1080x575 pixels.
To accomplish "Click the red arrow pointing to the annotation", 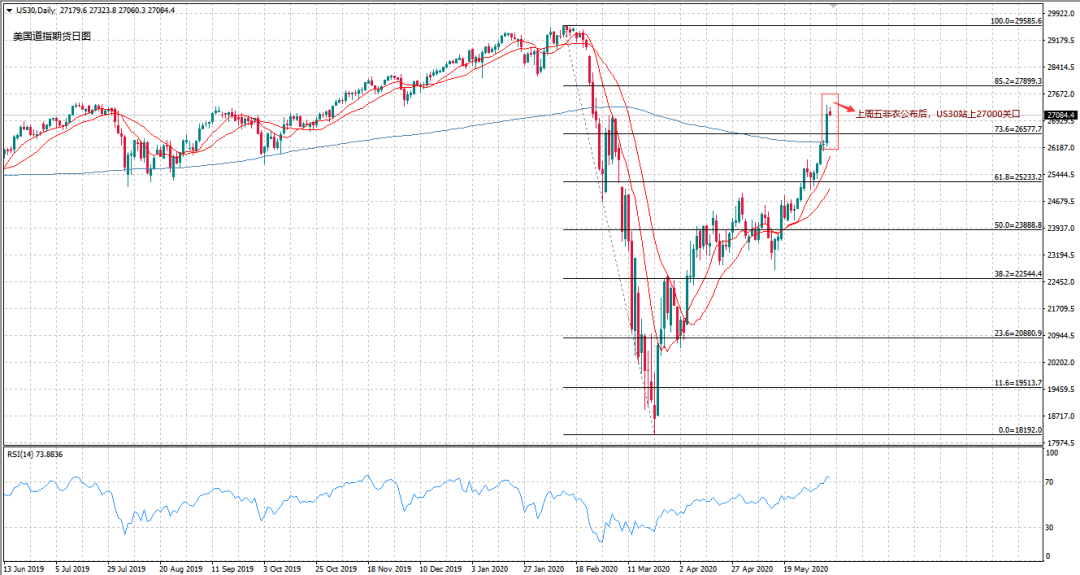I will click(844, 108).
